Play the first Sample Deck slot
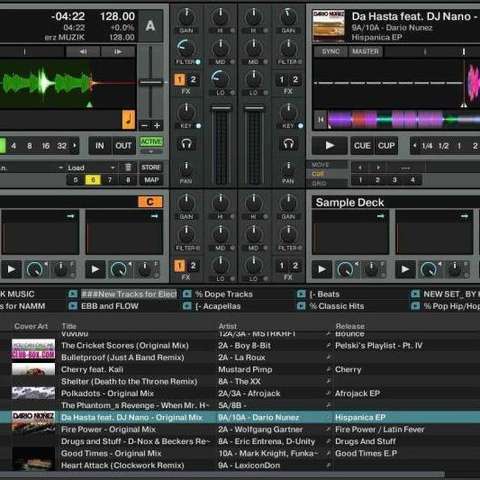480x480 pixels. click(x=322, y=269)
